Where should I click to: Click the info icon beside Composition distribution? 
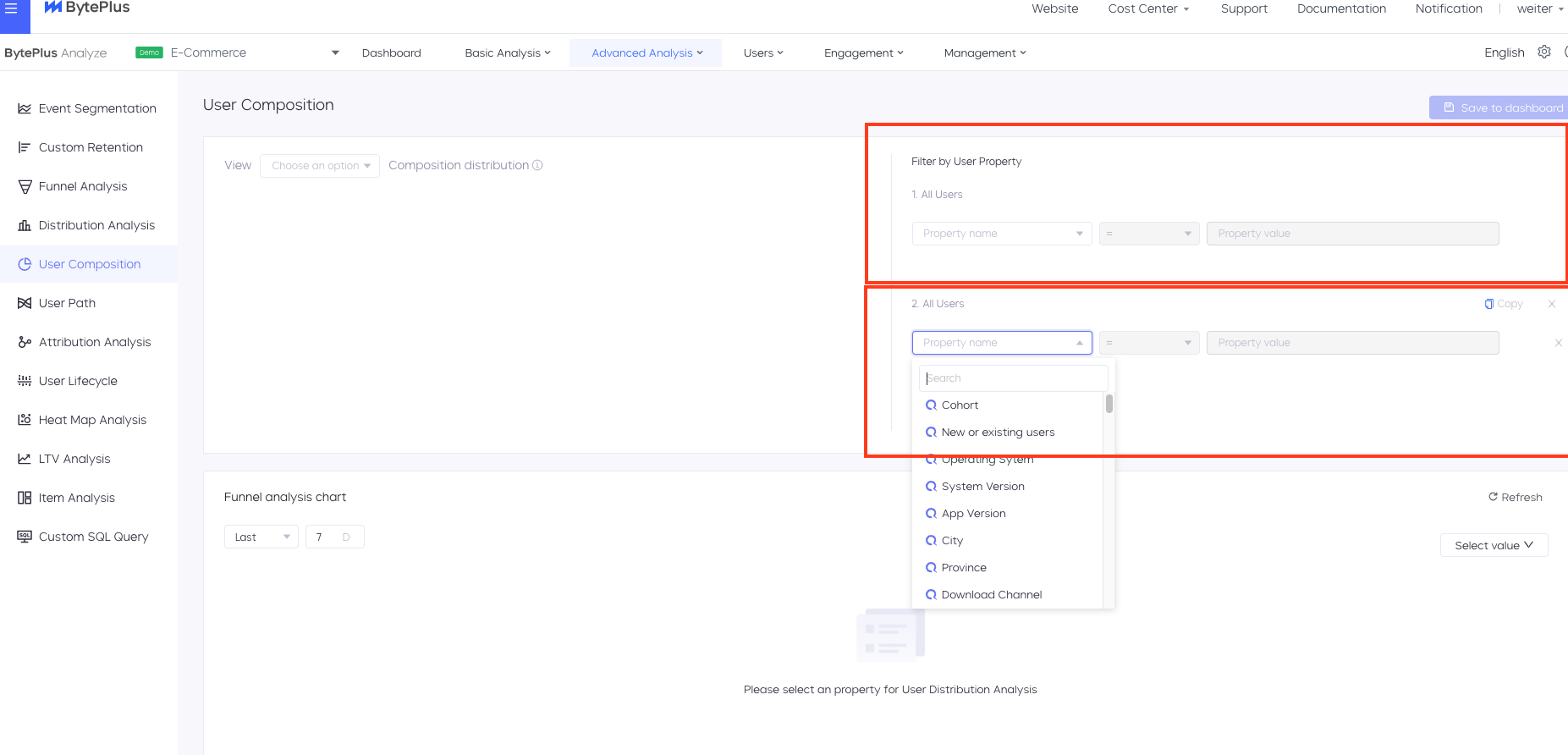[x=537, y=165]
